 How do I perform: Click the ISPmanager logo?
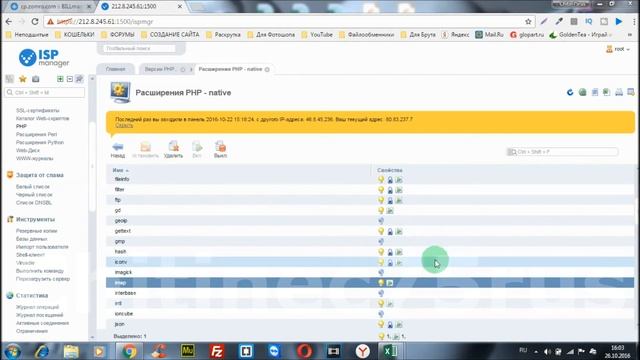click(x=44, y=58)
